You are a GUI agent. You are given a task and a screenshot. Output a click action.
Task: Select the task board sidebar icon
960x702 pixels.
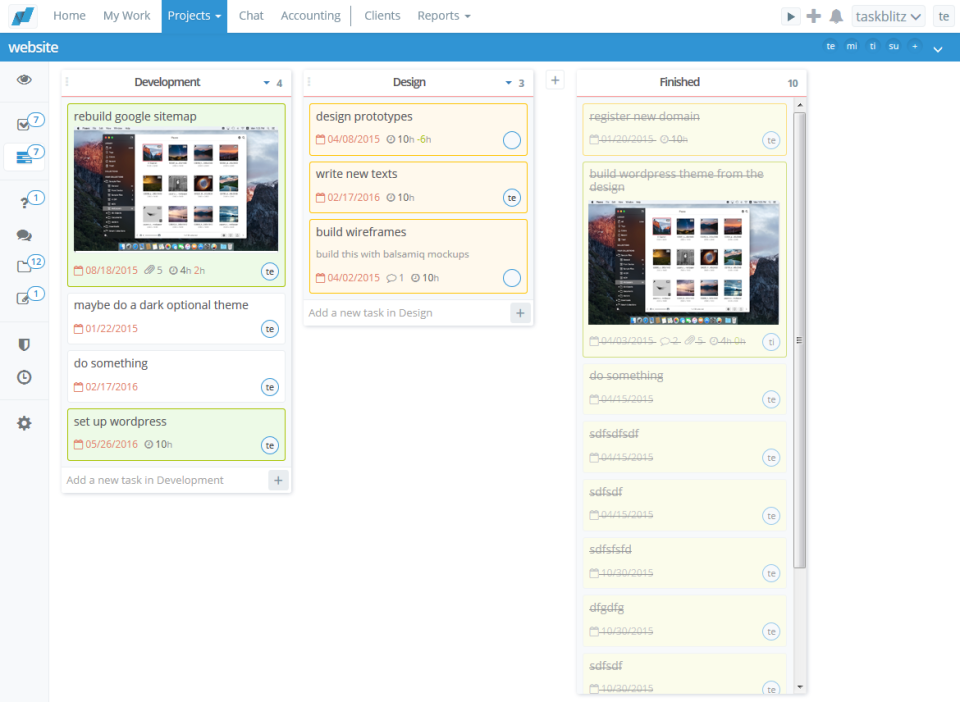point(24,156)
